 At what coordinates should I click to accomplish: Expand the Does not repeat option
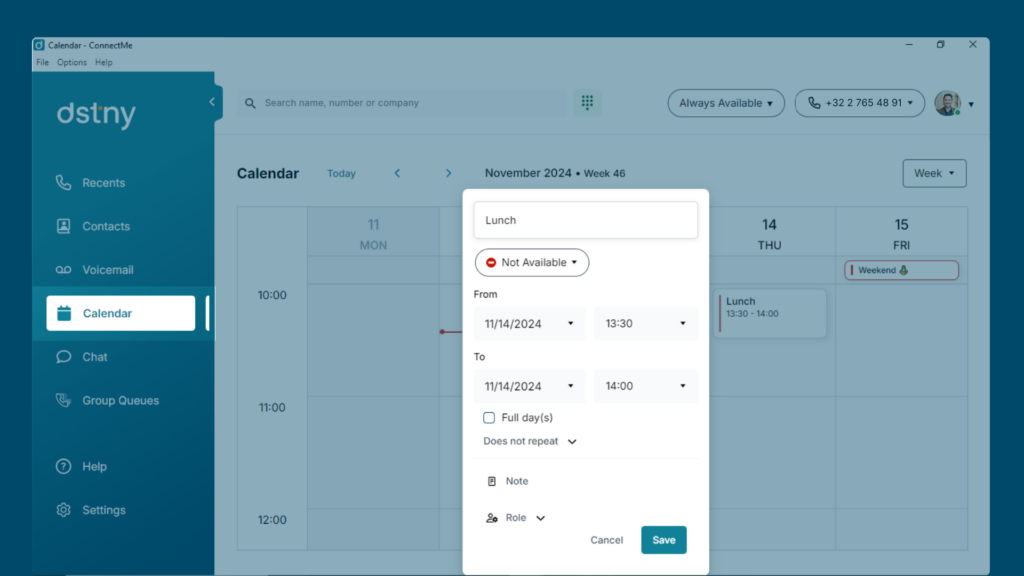point(530,441)
